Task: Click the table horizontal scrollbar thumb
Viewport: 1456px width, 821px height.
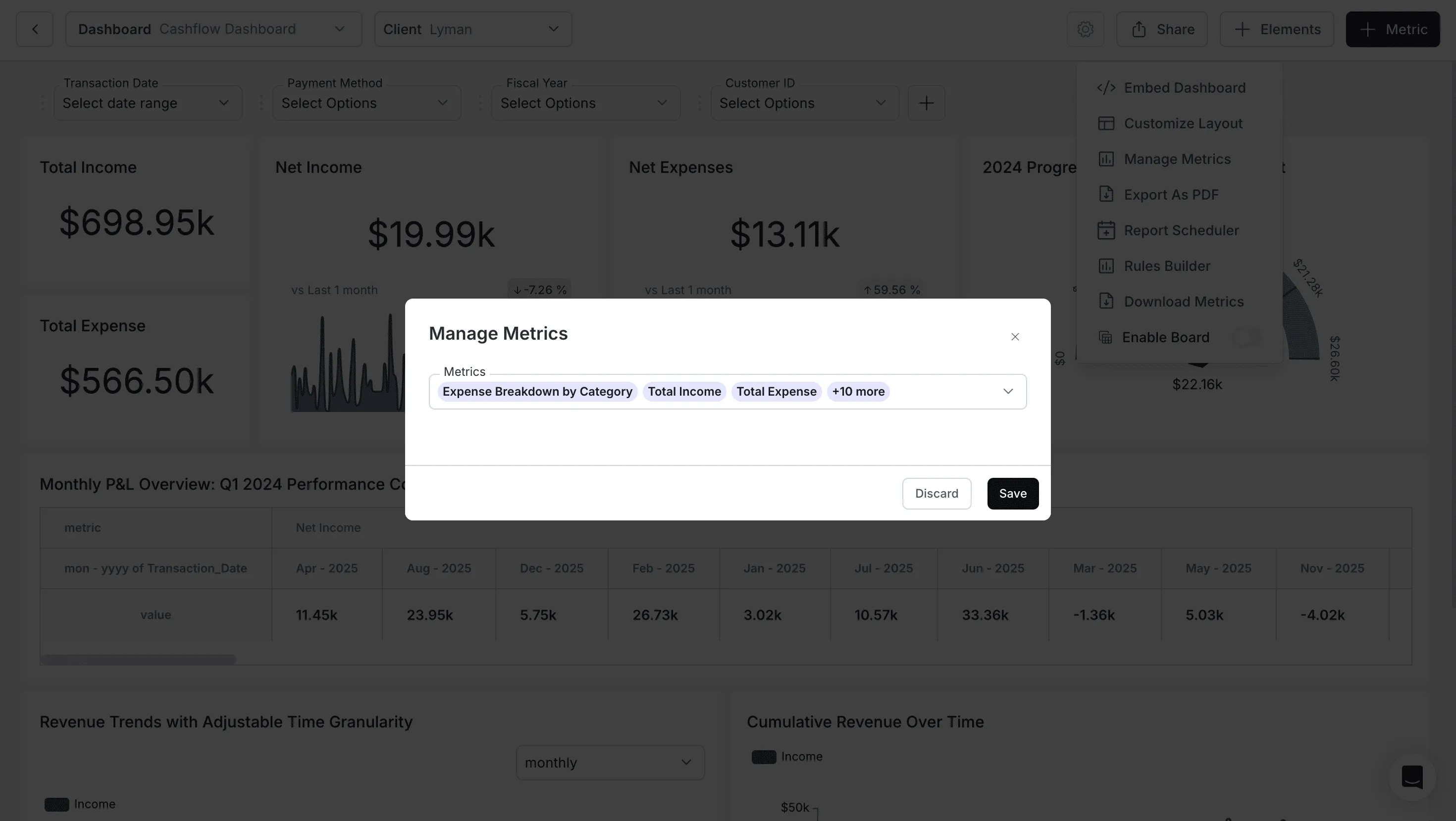Action: click(x=138, y=660)
